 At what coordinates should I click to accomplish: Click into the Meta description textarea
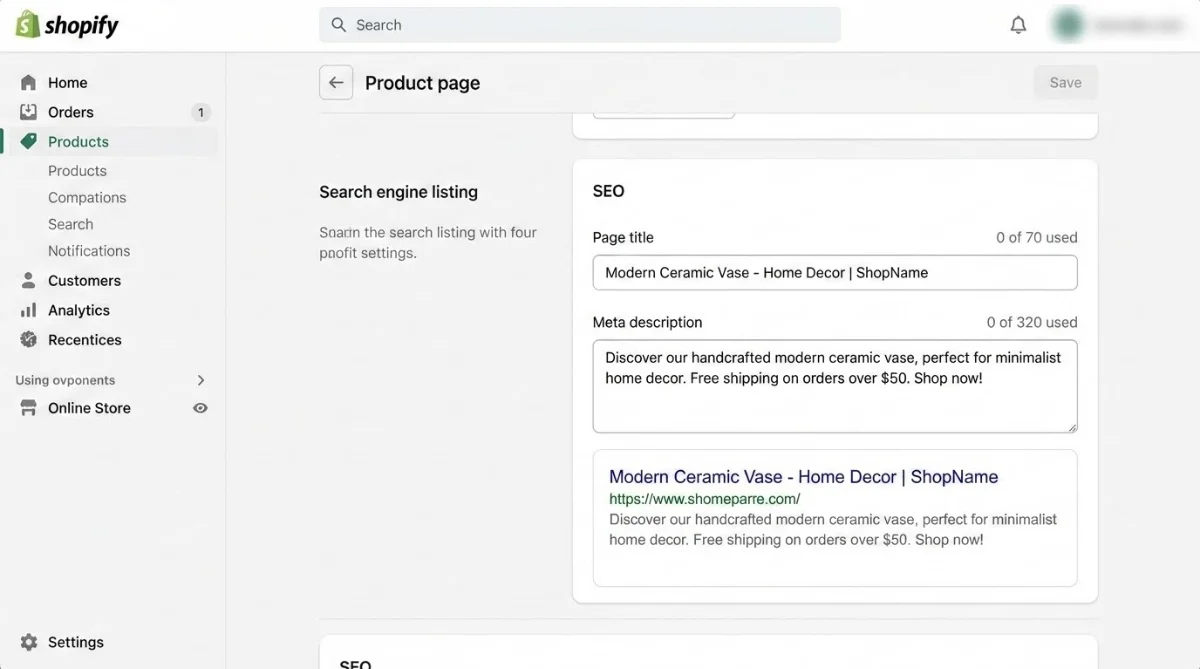pos(835,386)
